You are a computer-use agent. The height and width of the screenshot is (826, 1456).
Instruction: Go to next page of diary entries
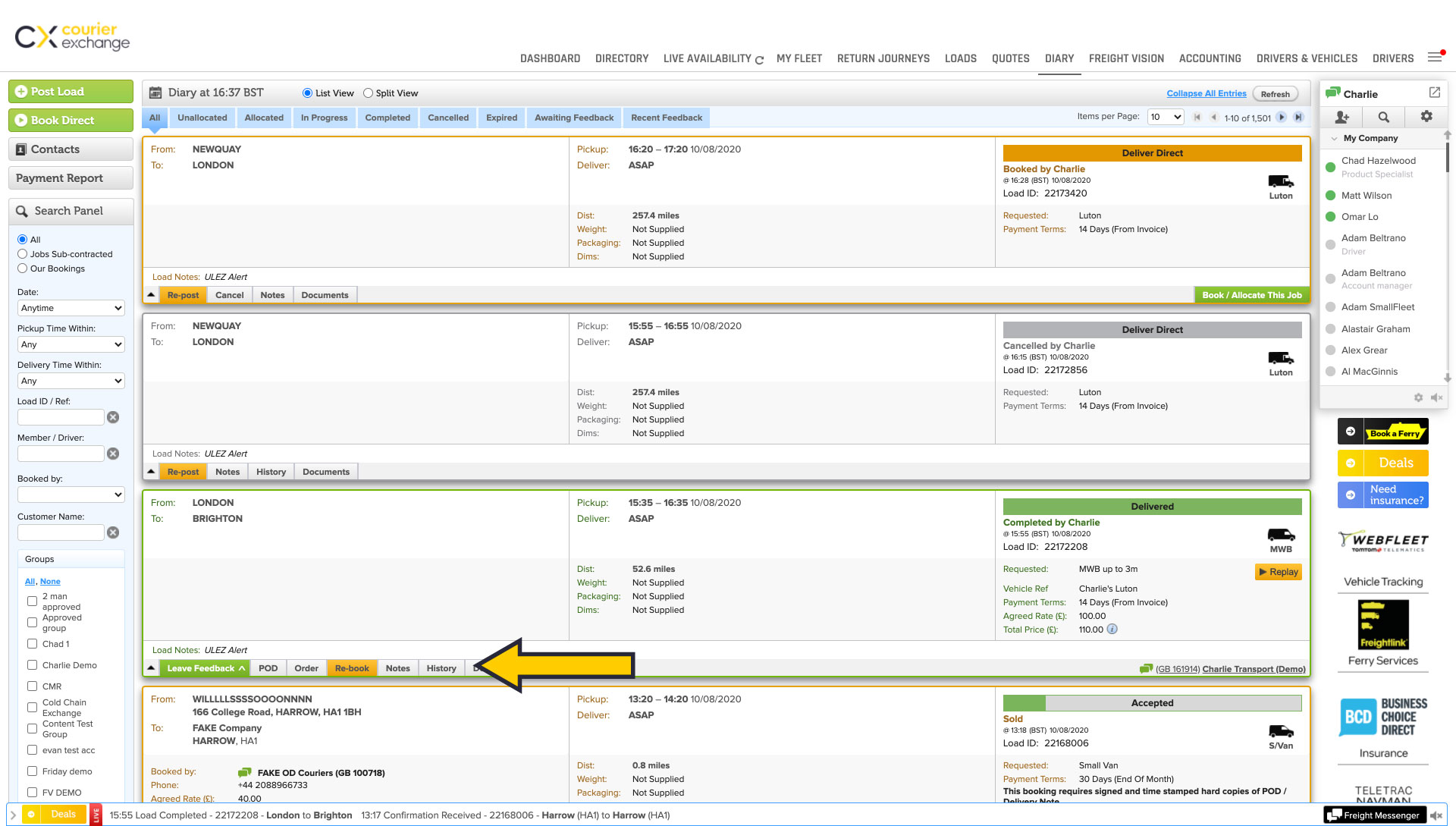click(x=1282, y=117)
